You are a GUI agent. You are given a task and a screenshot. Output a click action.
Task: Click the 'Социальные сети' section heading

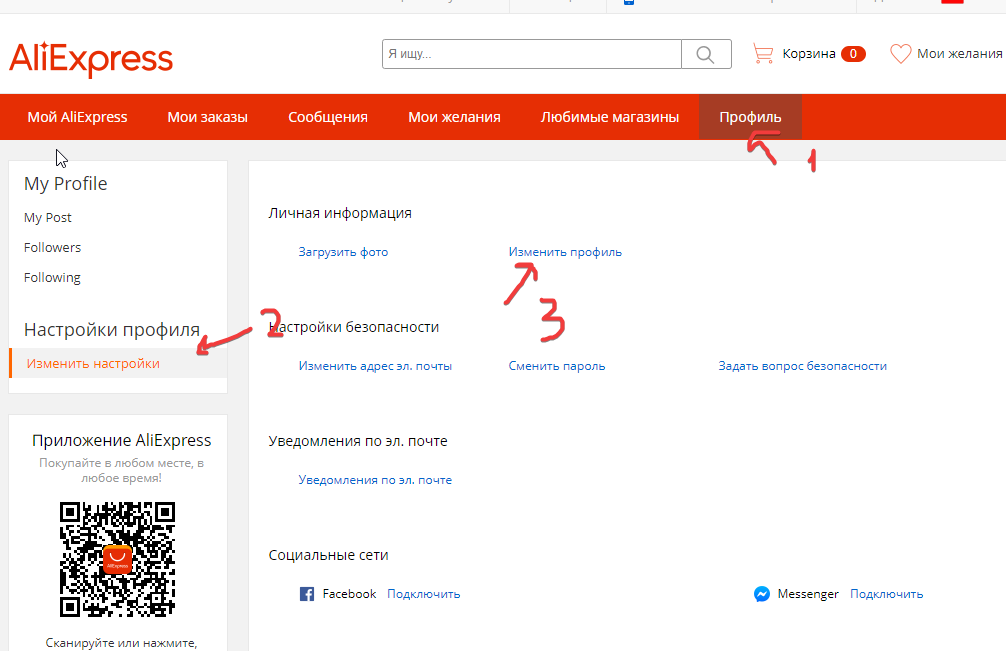pos(328,555)
